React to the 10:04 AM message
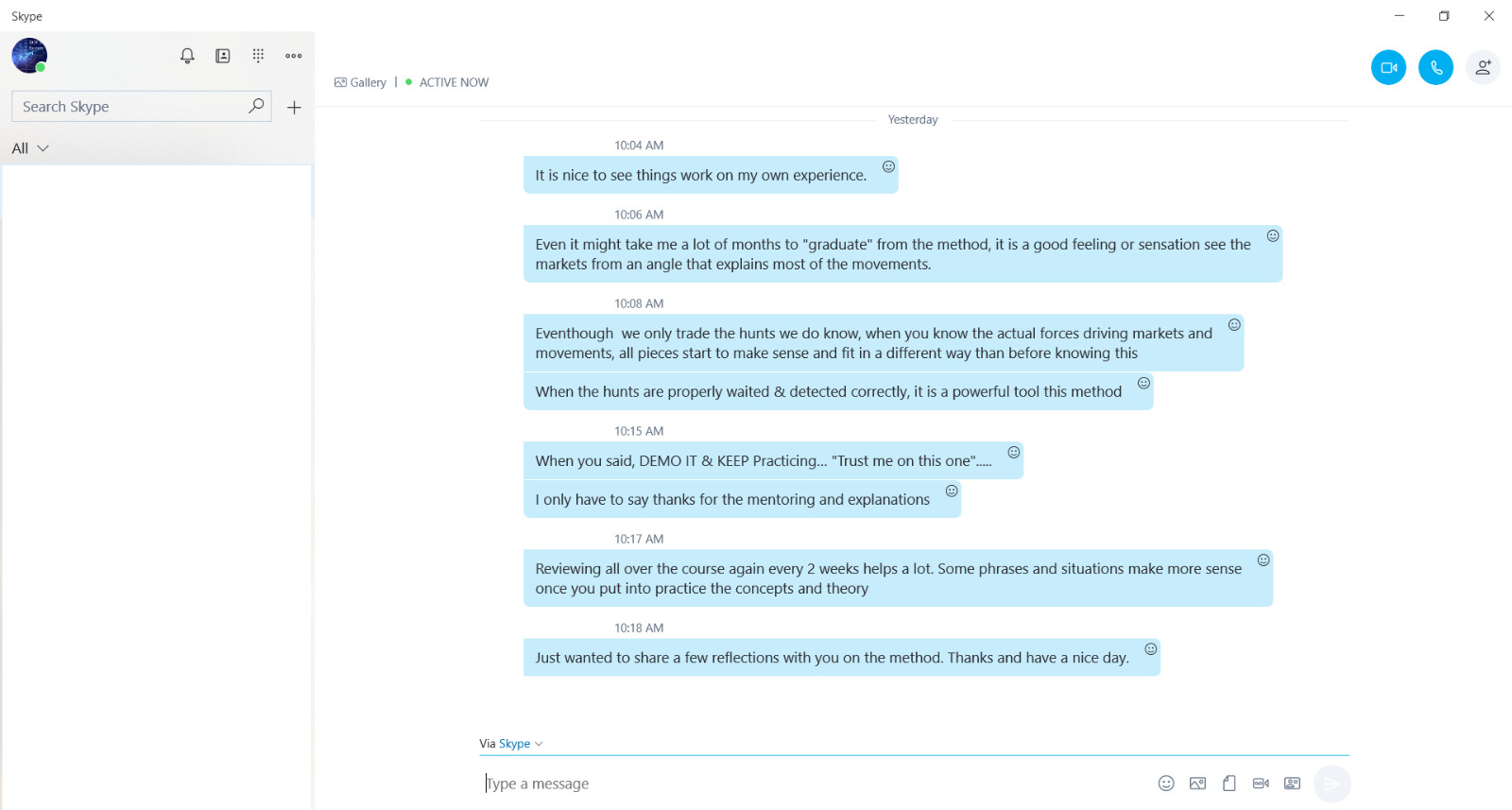The image size is (1512, 810). click(x=888, y=166)
